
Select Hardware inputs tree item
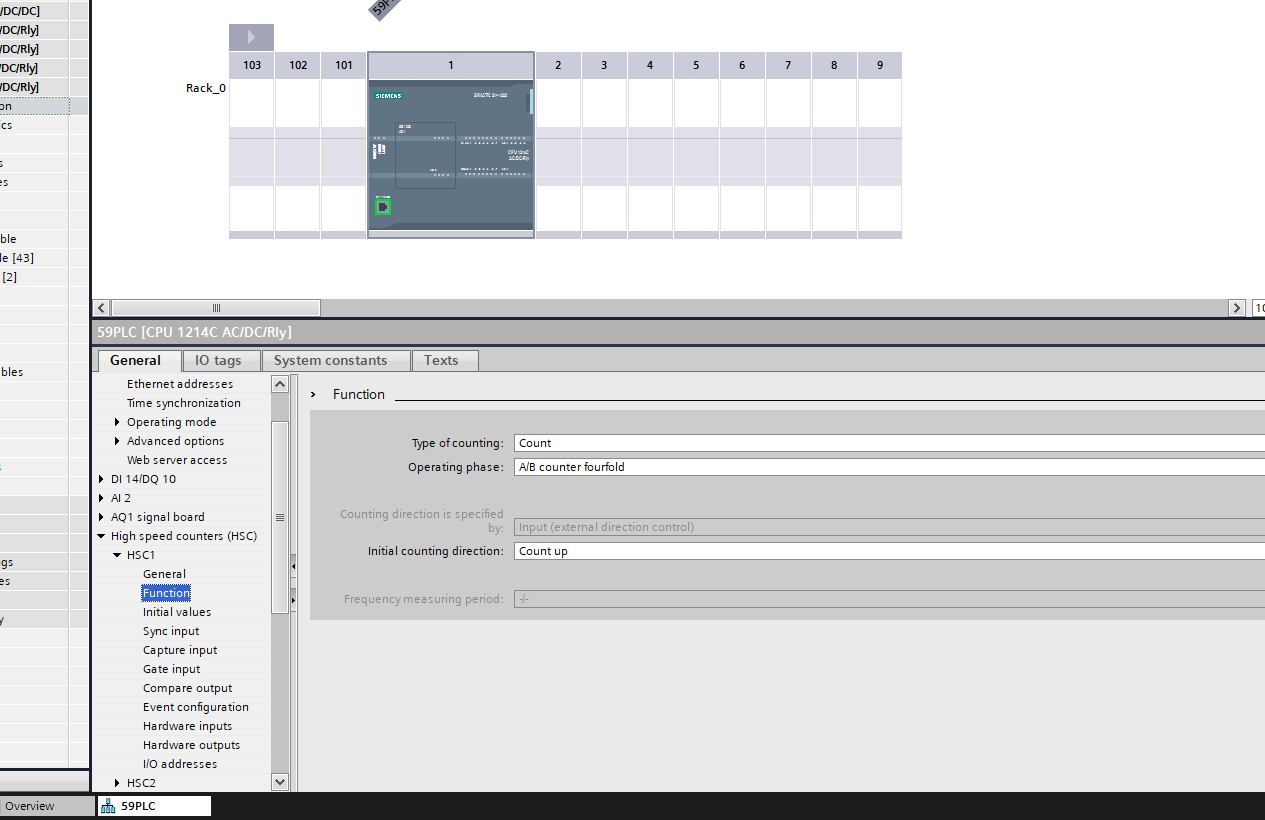188,726
